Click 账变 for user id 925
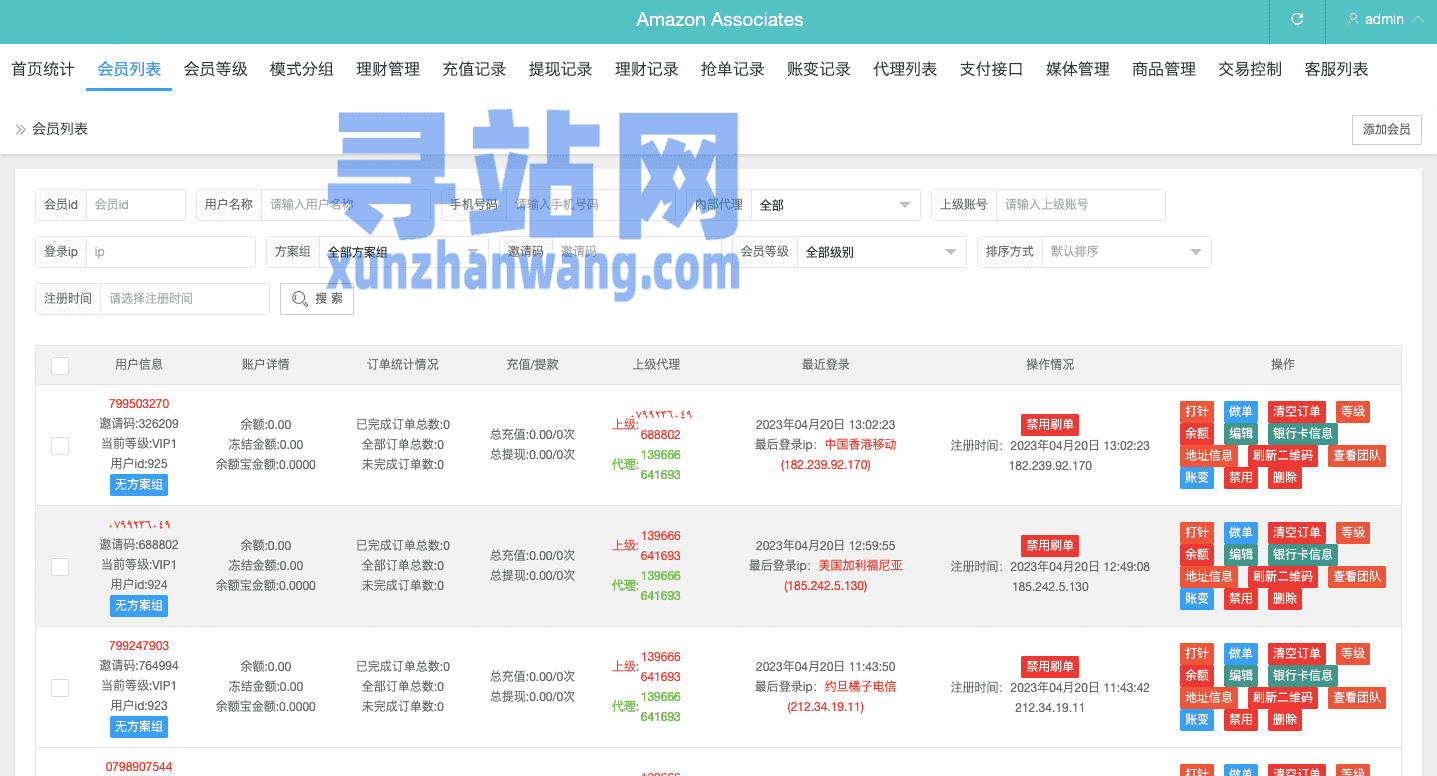1437x776 pixels. [1197, 478]
